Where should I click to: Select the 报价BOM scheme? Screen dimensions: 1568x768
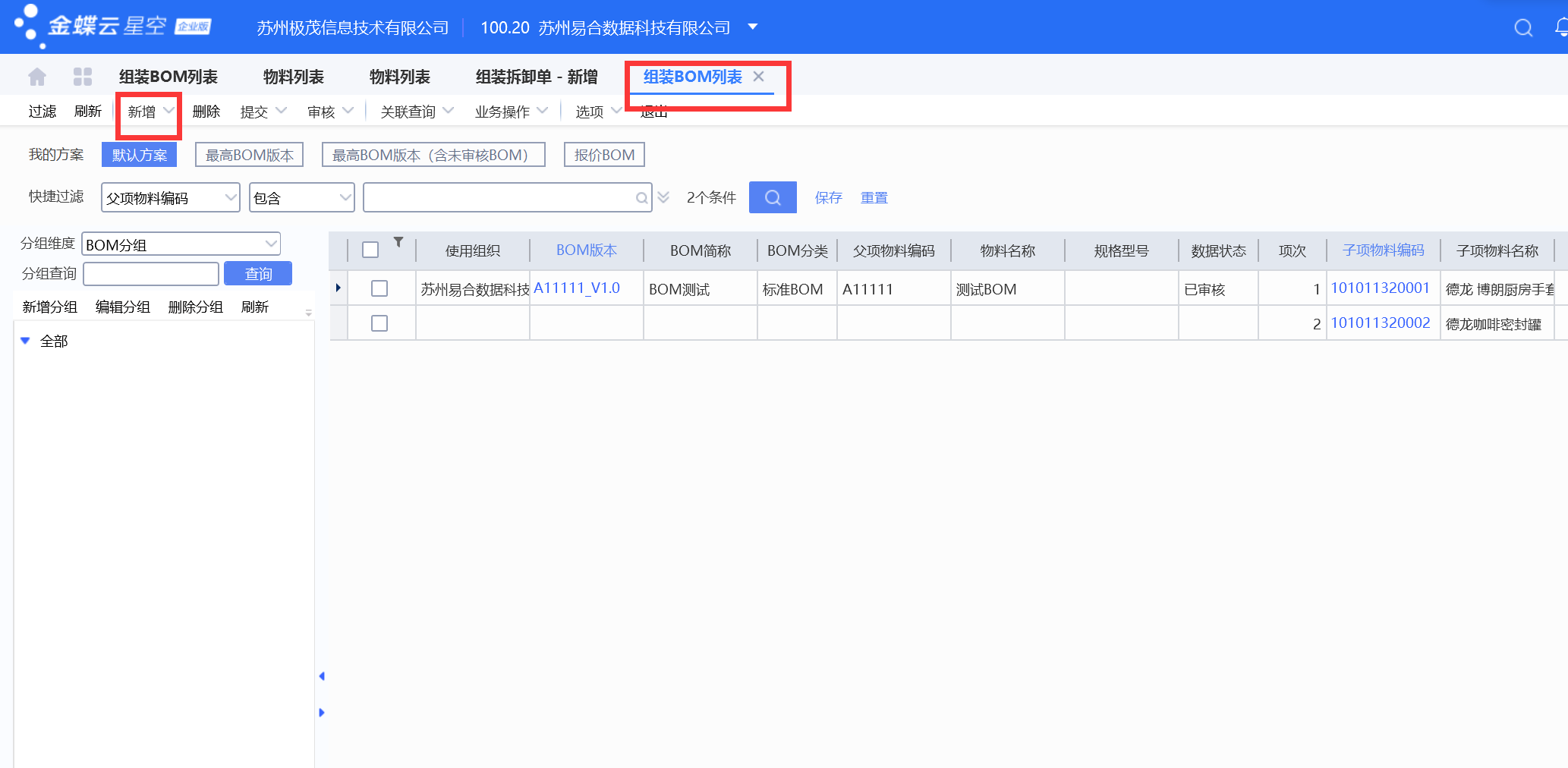pyautogui.click(x=605, y=155)
